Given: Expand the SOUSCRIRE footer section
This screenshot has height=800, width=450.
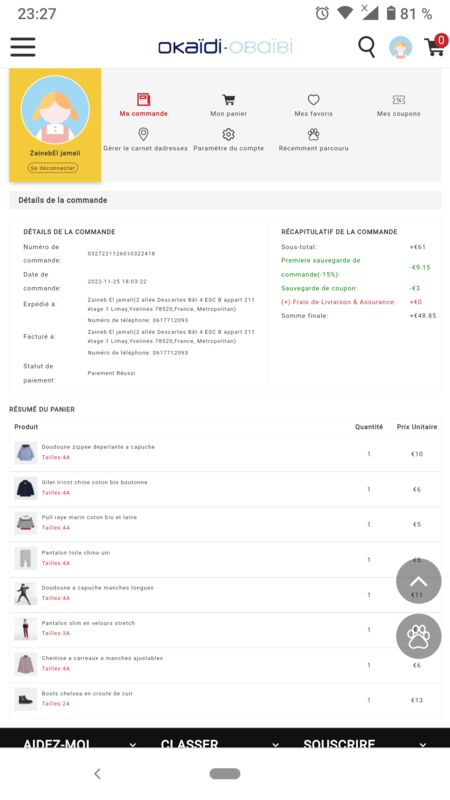Looking at the screenshot, I should coord(365,744).
